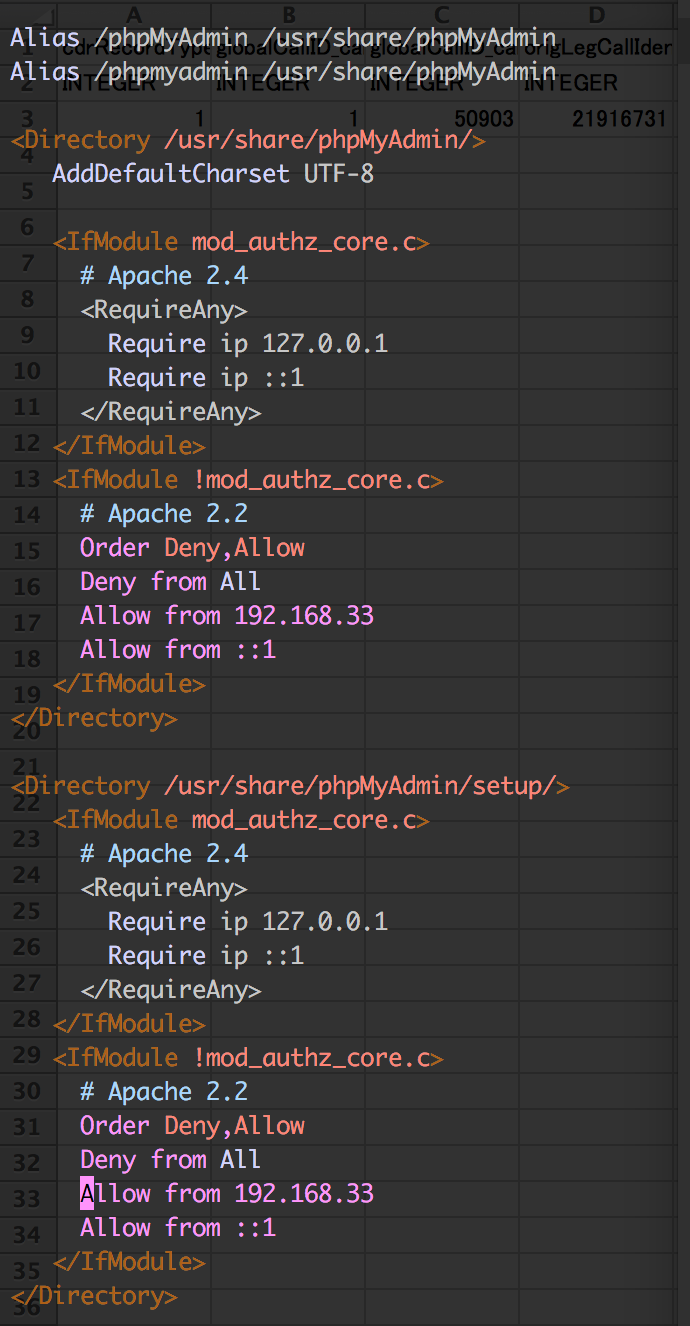Click 'Allow from ::1' in setup Directory block
The height and width of the screenshot is (1326, 690).
tap(178, 1228)
